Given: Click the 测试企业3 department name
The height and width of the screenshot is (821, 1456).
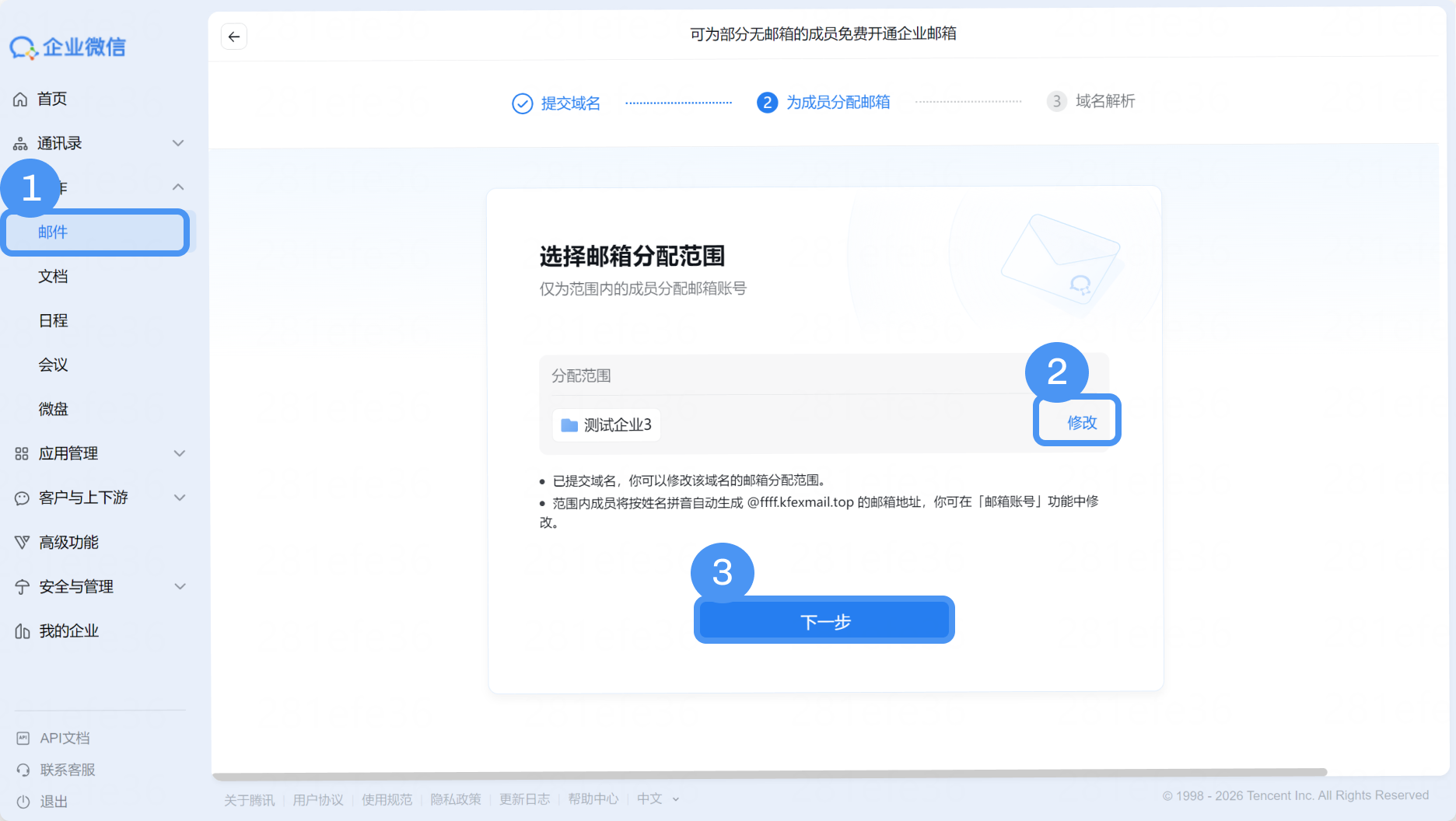Looking at the screenshot, I should [x=618, y=425].
